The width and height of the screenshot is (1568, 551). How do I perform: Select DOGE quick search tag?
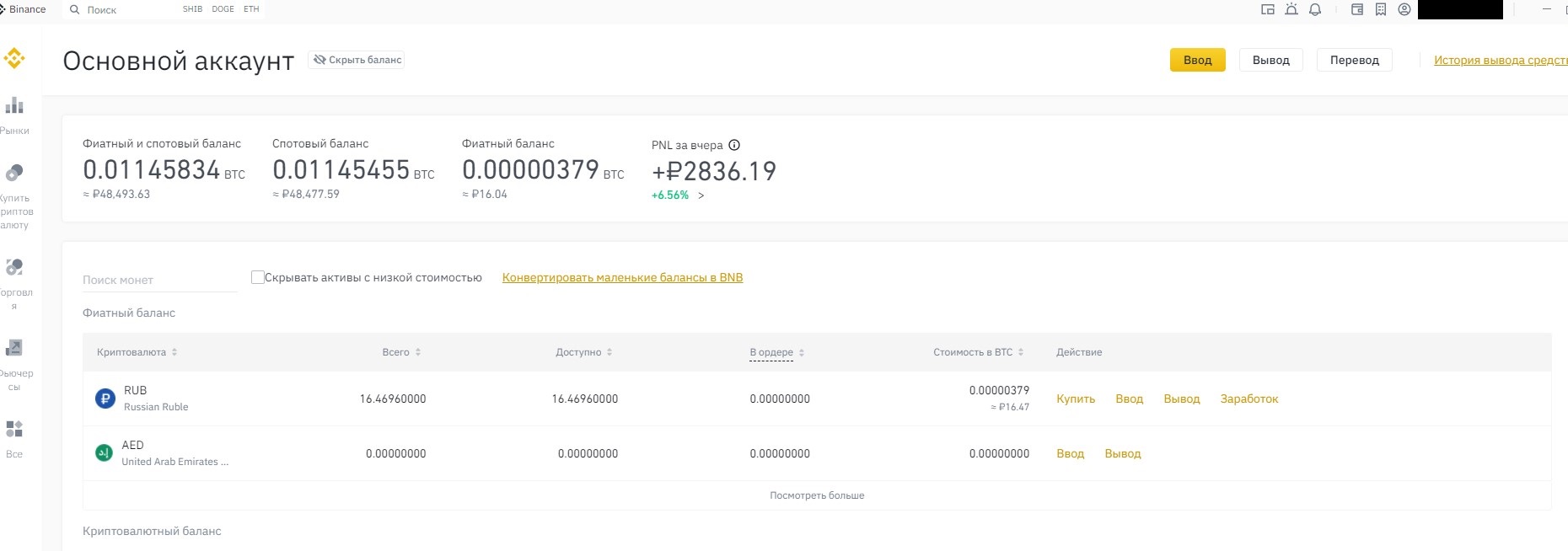pos(223,9)
